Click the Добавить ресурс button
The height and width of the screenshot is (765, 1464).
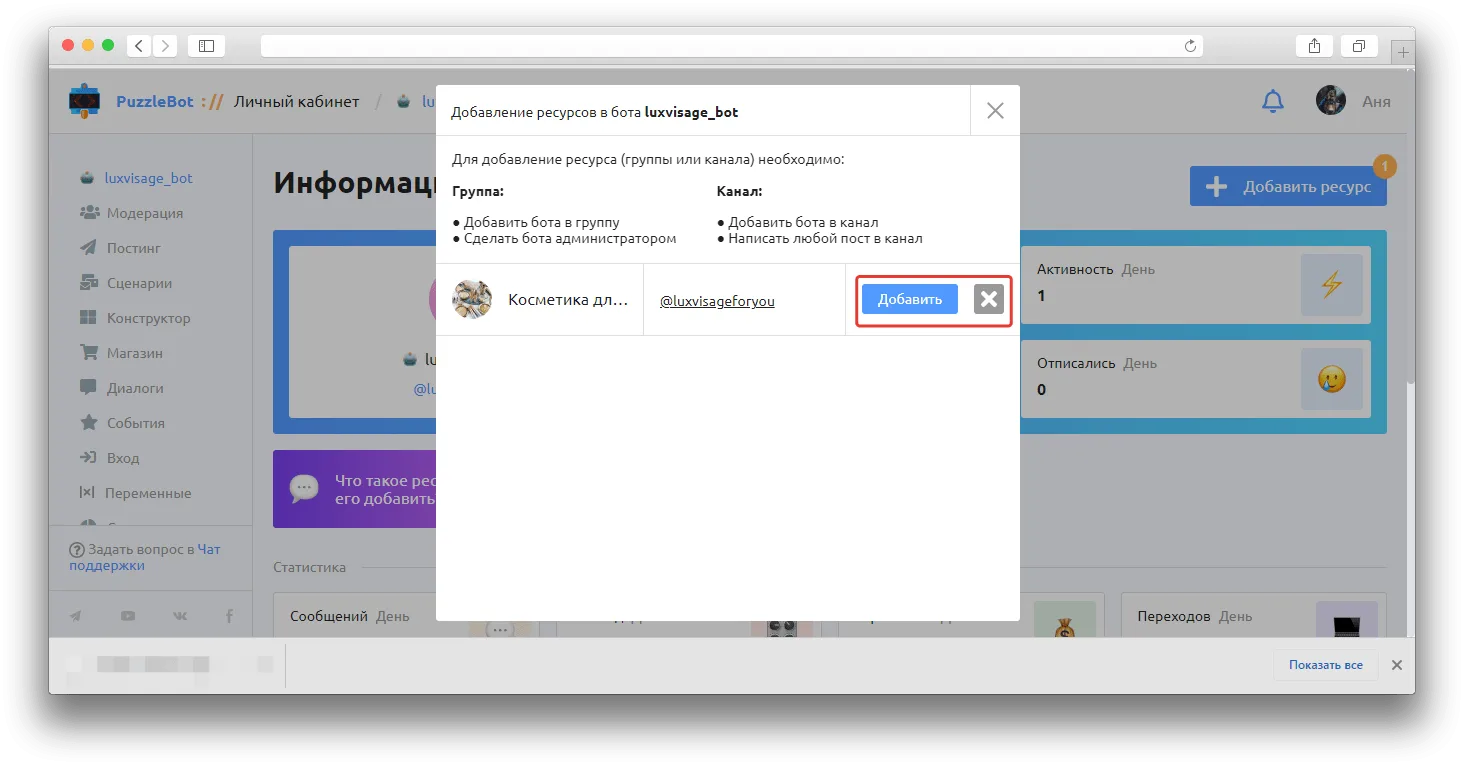coord(1288,186)
